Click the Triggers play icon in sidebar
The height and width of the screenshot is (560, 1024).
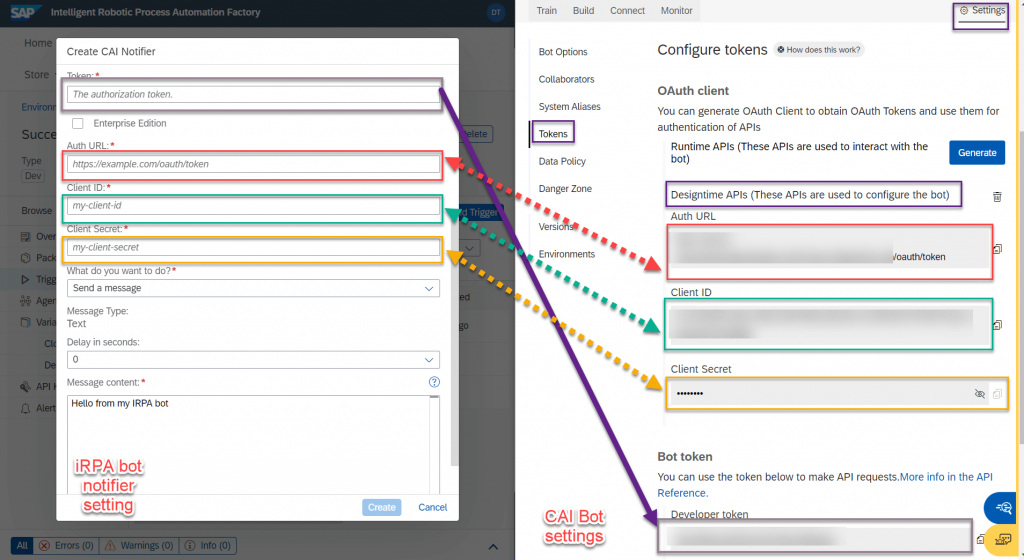tap(25, 279)
